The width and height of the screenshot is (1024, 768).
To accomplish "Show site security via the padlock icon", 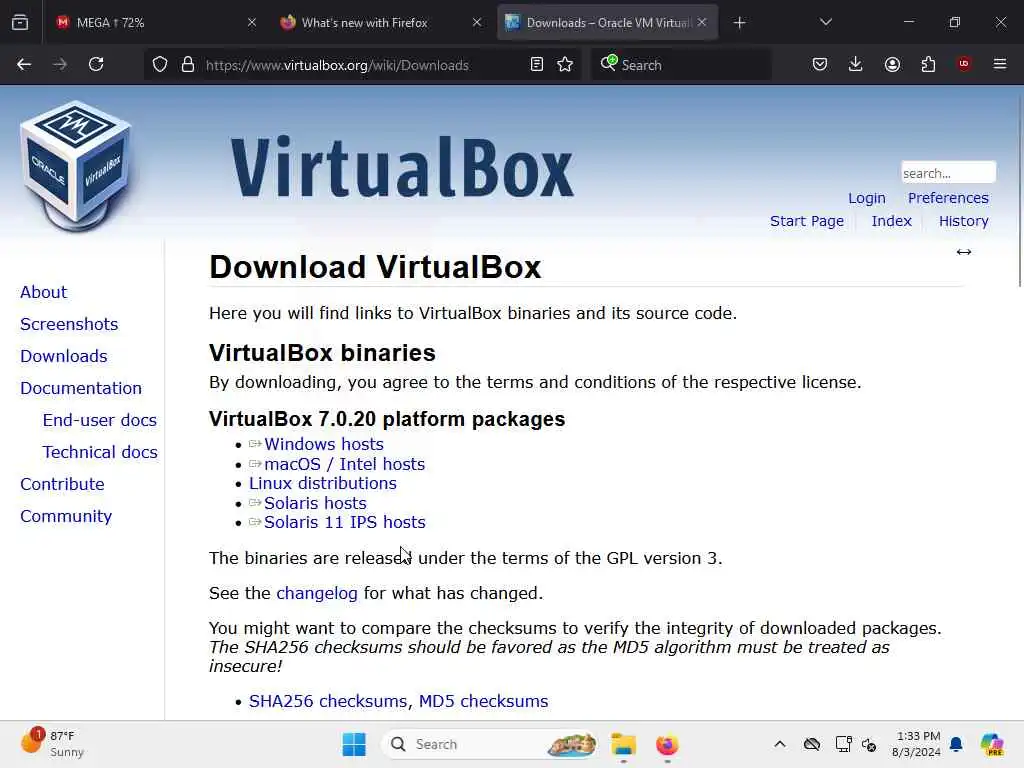I will pos(188,64).
